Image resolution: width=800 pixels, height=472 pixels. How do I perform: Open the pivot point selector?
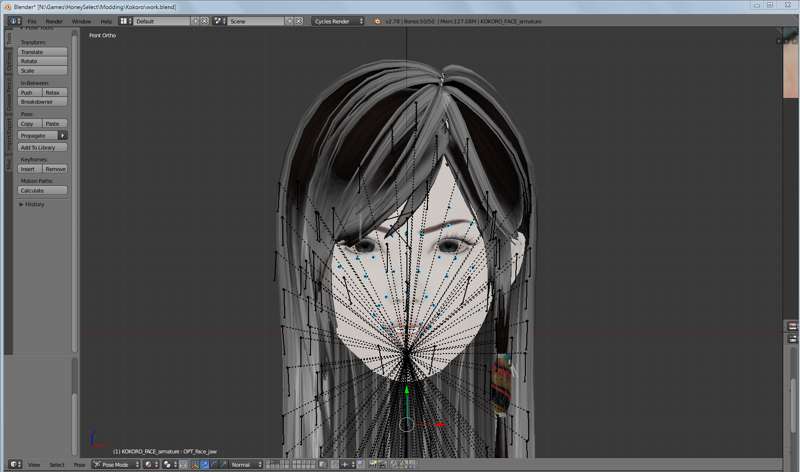point(170,464)
